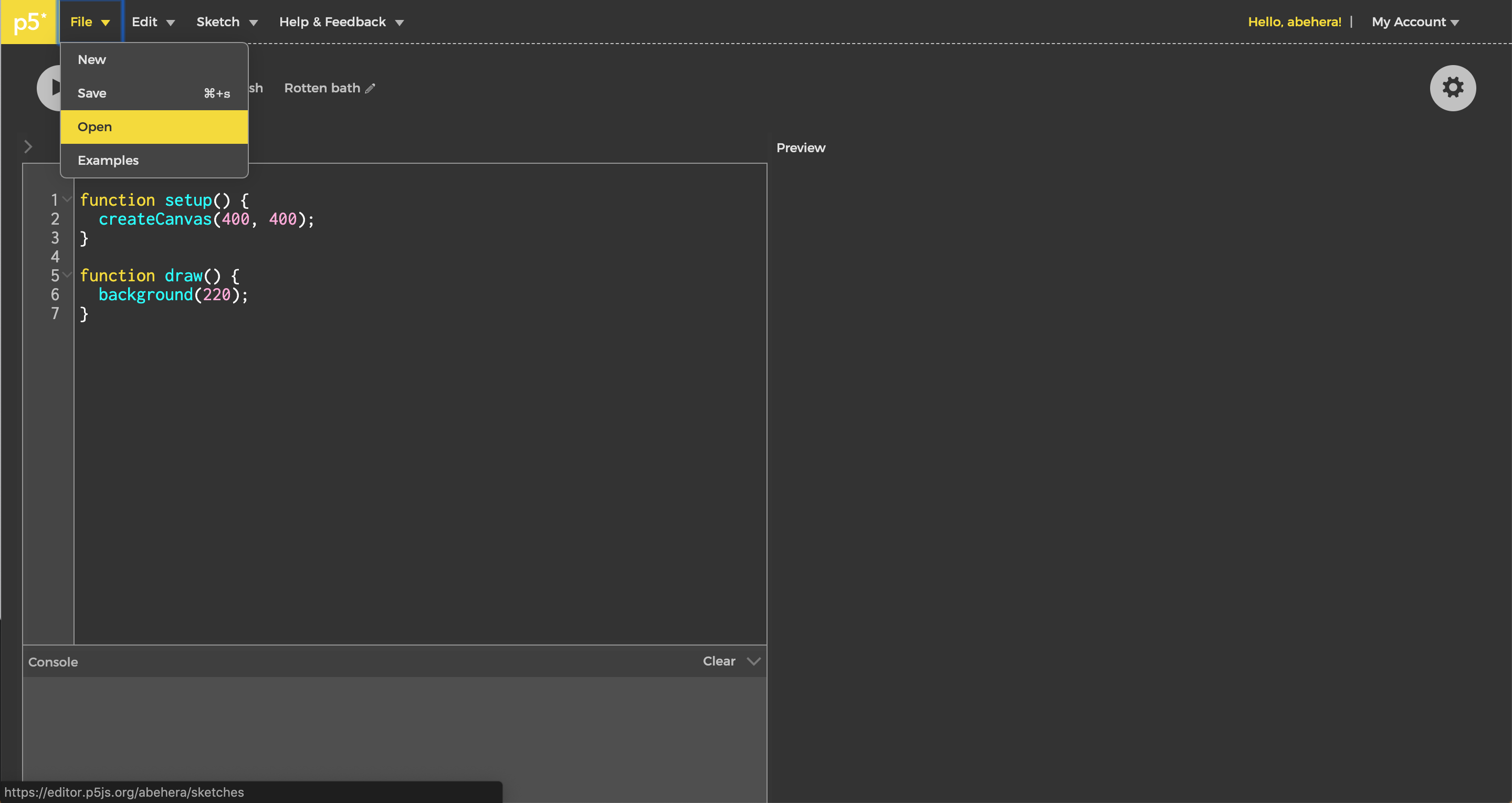Select Open from the File menu
This screenshot has height=803, width=1512.
tap(94, 126)
